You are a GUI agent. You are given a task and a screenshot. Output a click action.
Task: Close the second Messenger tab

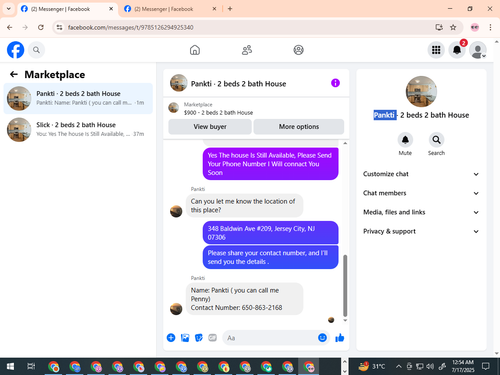tap(215, 9)
